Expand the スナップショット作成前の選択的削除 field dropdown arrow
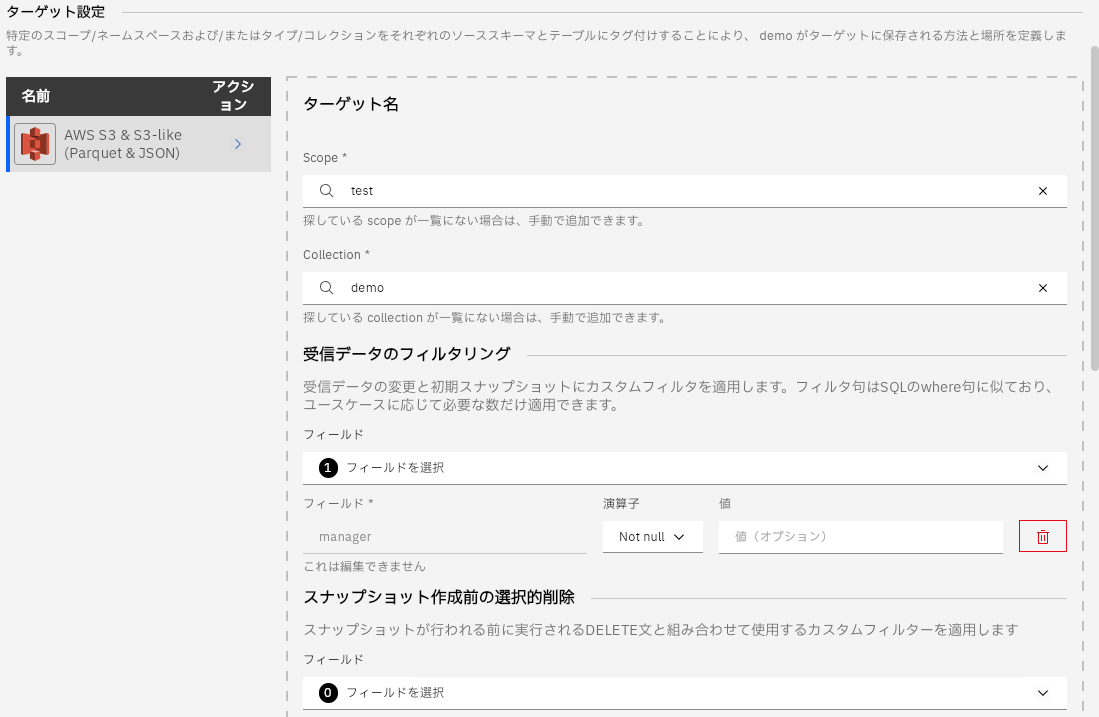Image resolution: width=1099 pixels, height=717 pixels. click(x=1043, y=693)
